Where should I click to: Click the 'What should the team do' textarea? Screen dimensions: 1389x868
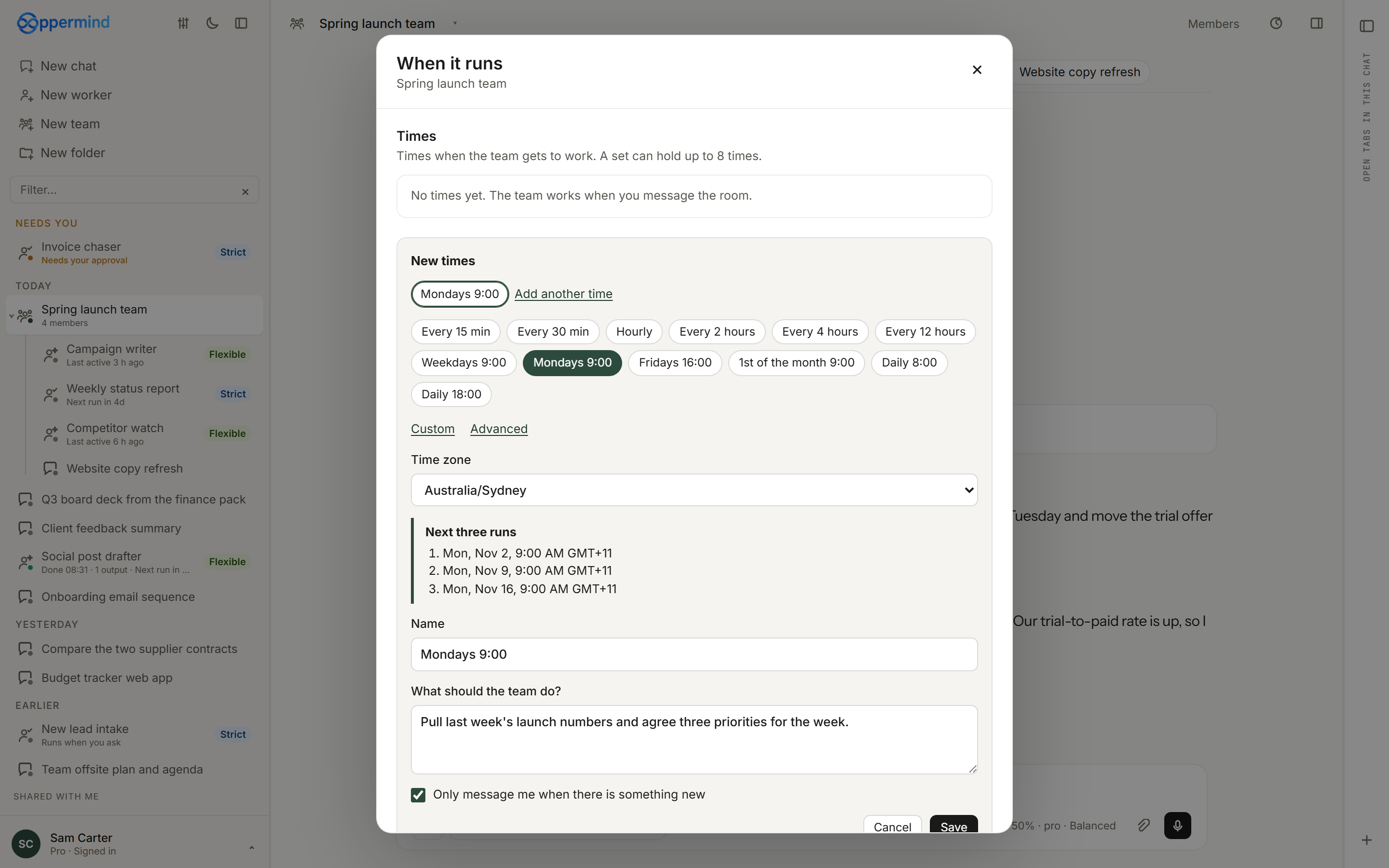[694, 739]
